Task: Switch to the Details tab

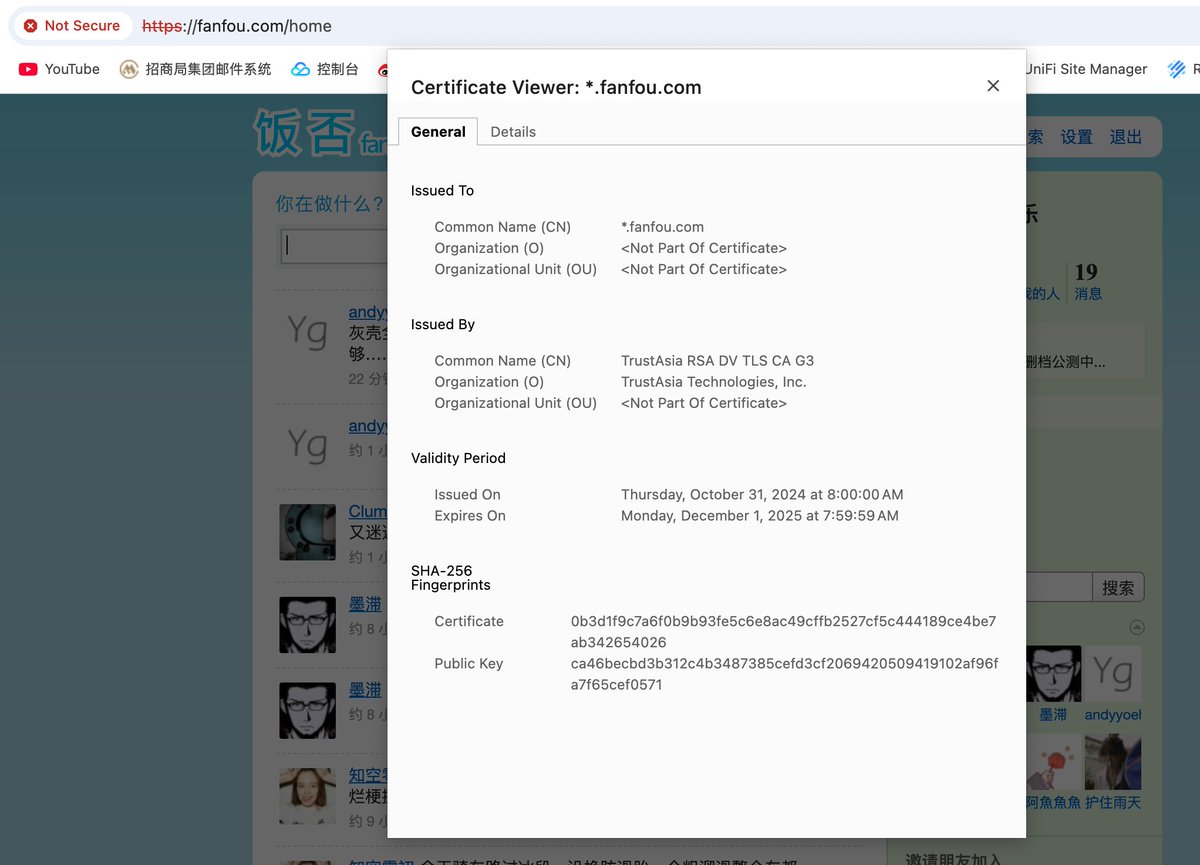Action: click(513, 132)
